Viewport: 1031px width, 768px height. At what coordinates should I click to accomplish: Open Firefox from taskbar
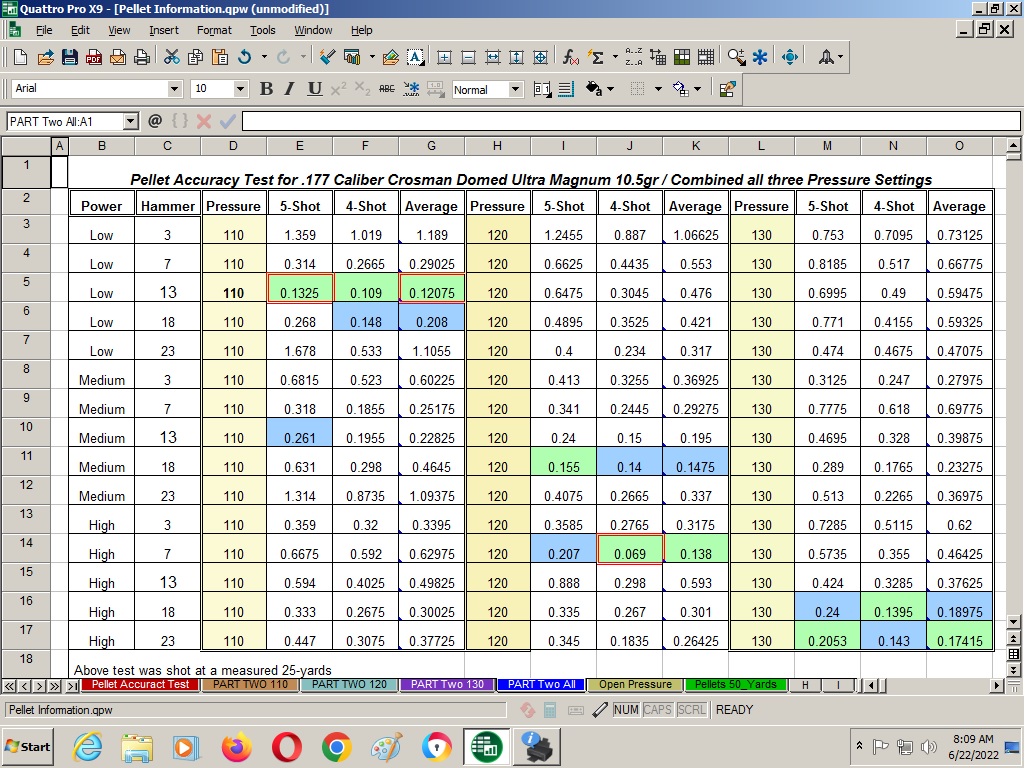(x=236, y=748)
